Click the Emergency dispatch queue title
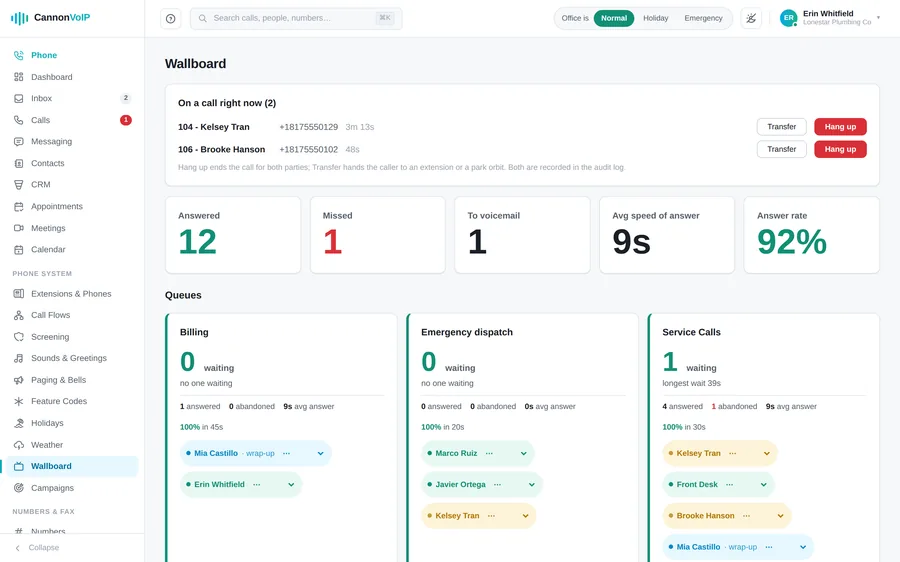 click(467, 332)
